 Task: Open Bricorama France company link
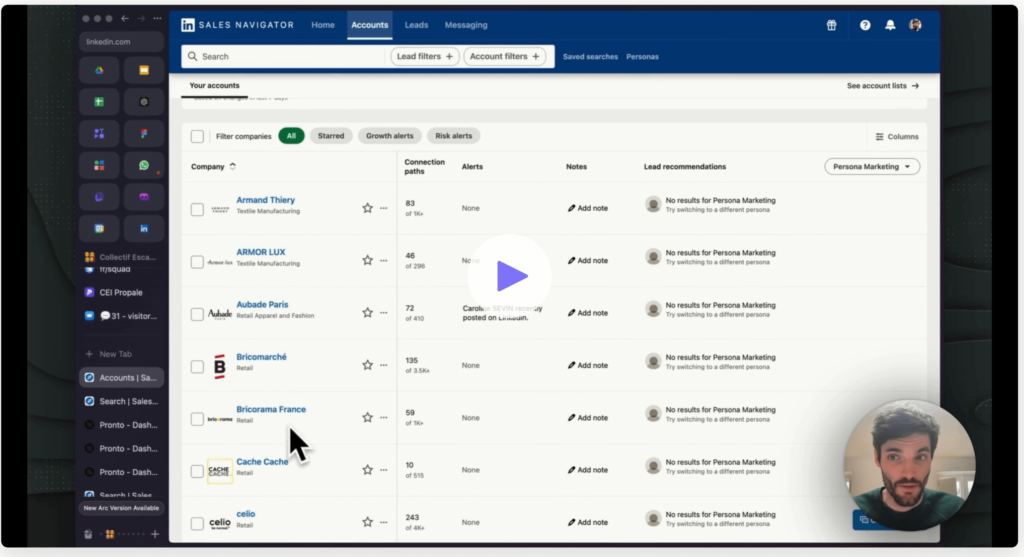pos(271,409)
